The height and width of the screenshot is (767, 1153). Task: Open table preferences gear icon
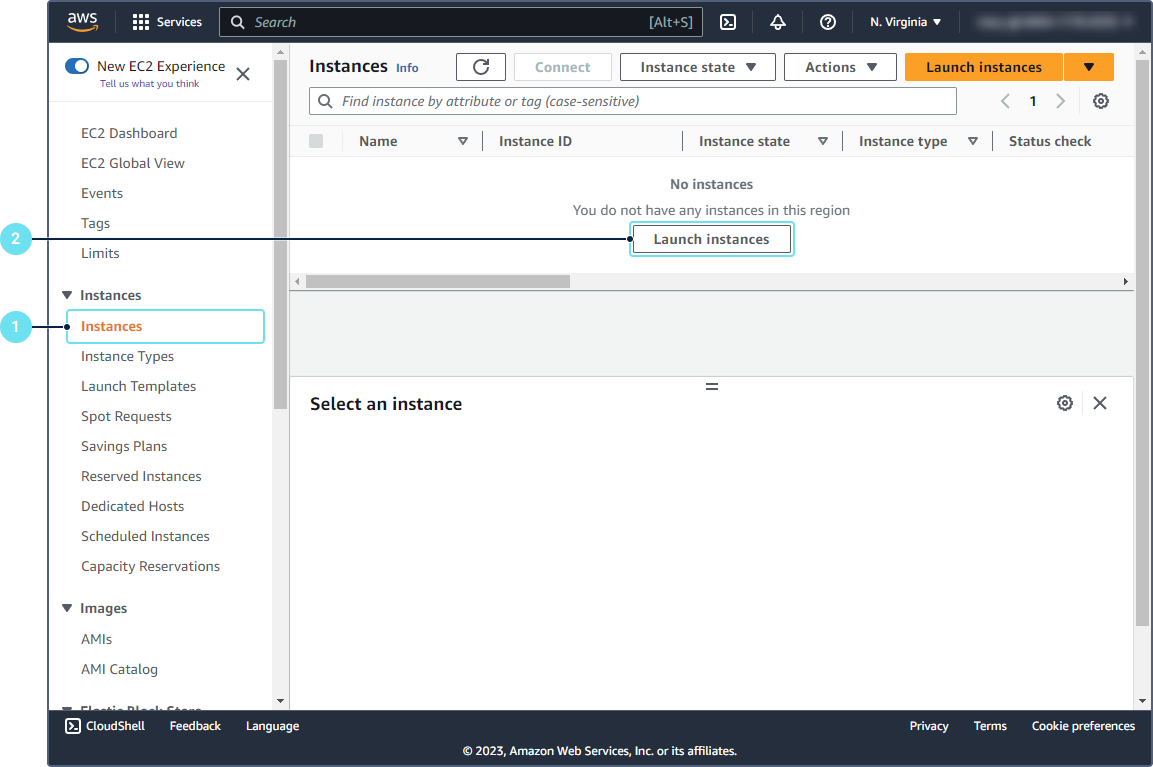[x=1101, y=101]
